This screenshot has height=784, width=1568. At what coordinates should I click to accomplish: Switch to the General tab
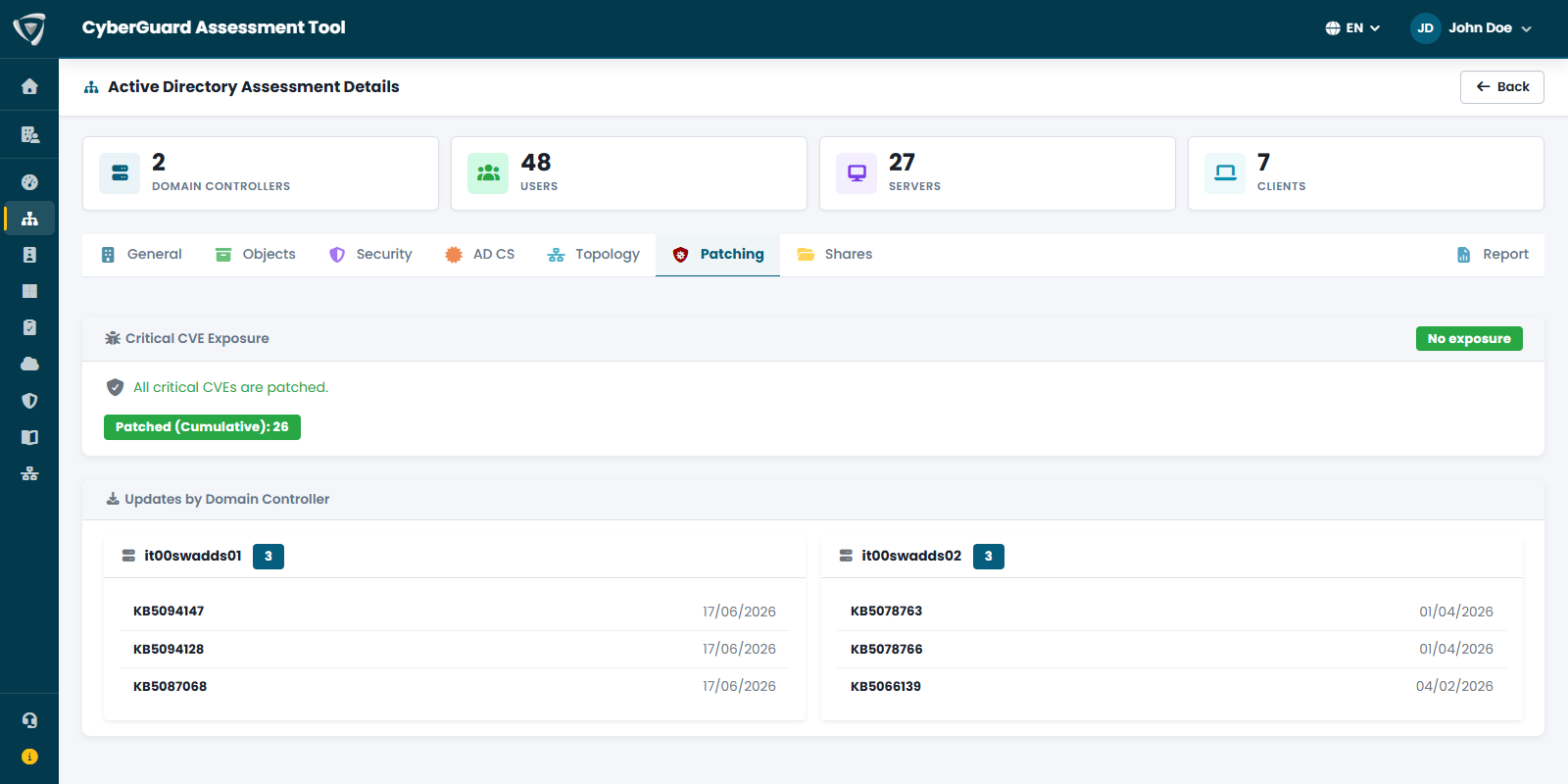click(141, 255)
